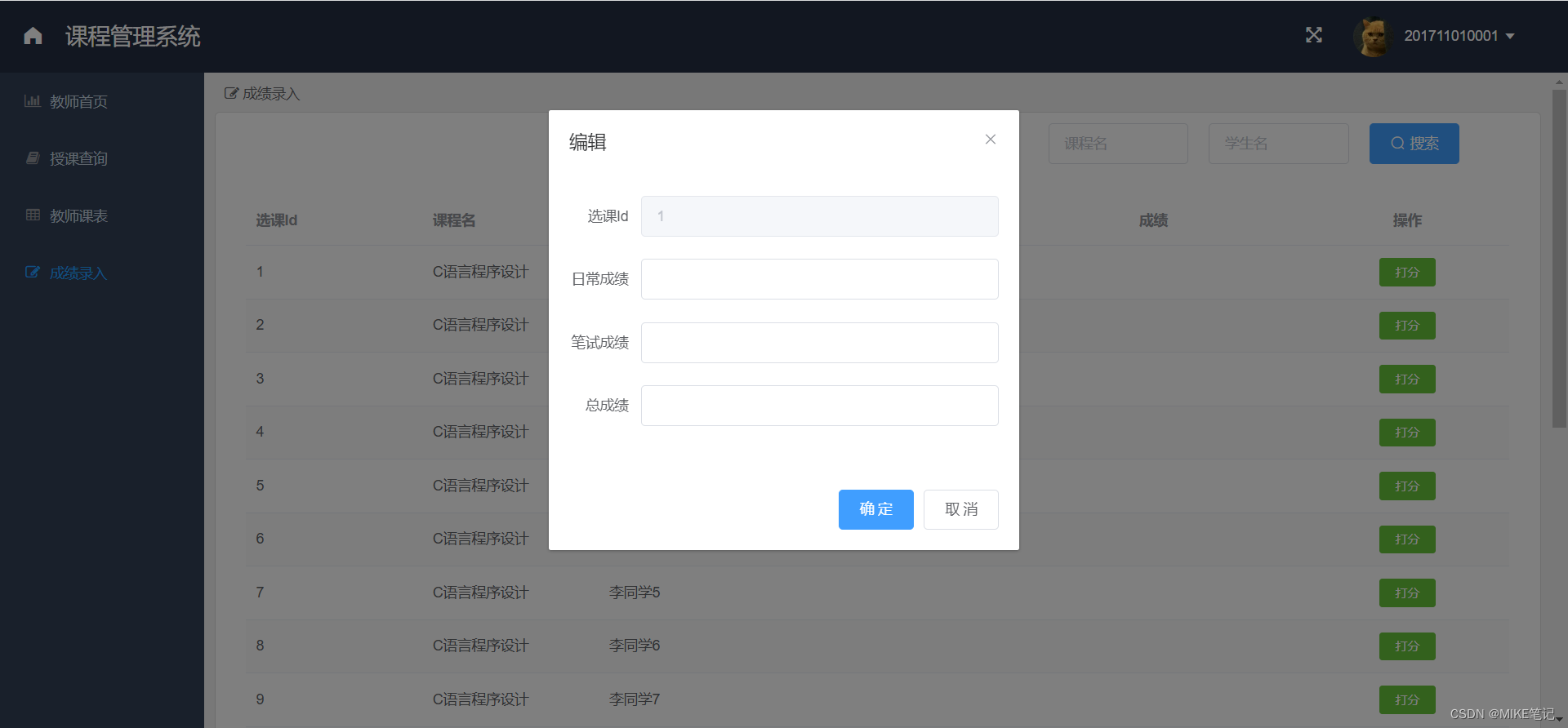Confirm with the 确定 button
The image size is (1568, 728).
(x=876, y=509)
